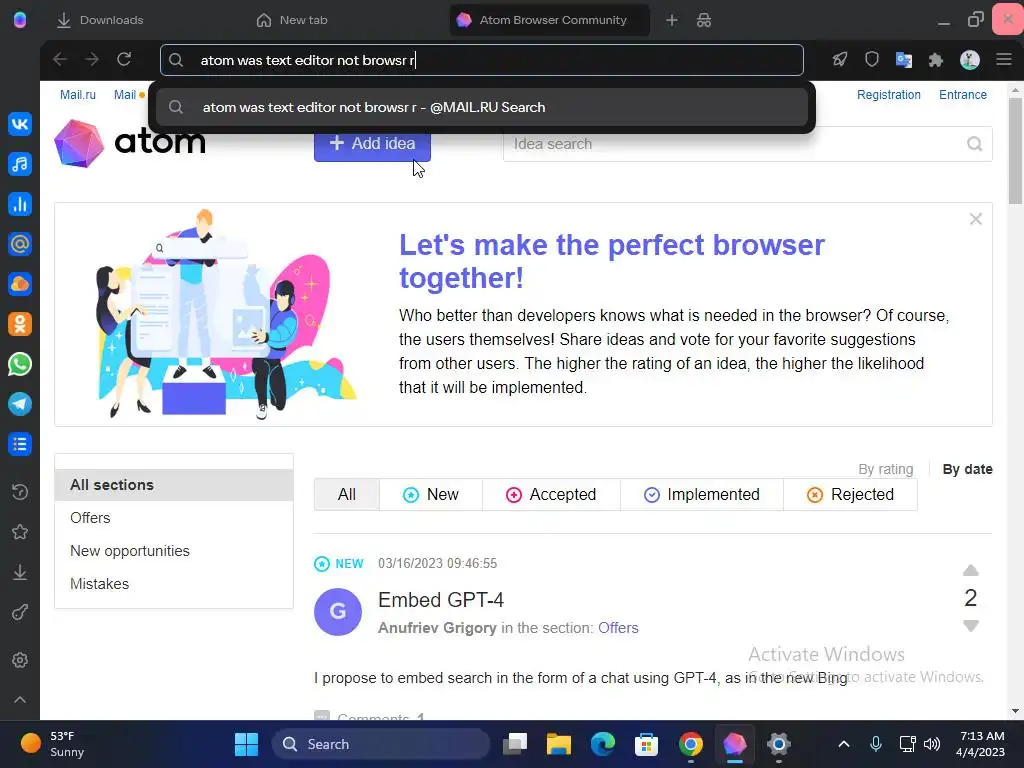Reload the current page
Viewport: 1024px width, 768px height.
pos(124,59)
